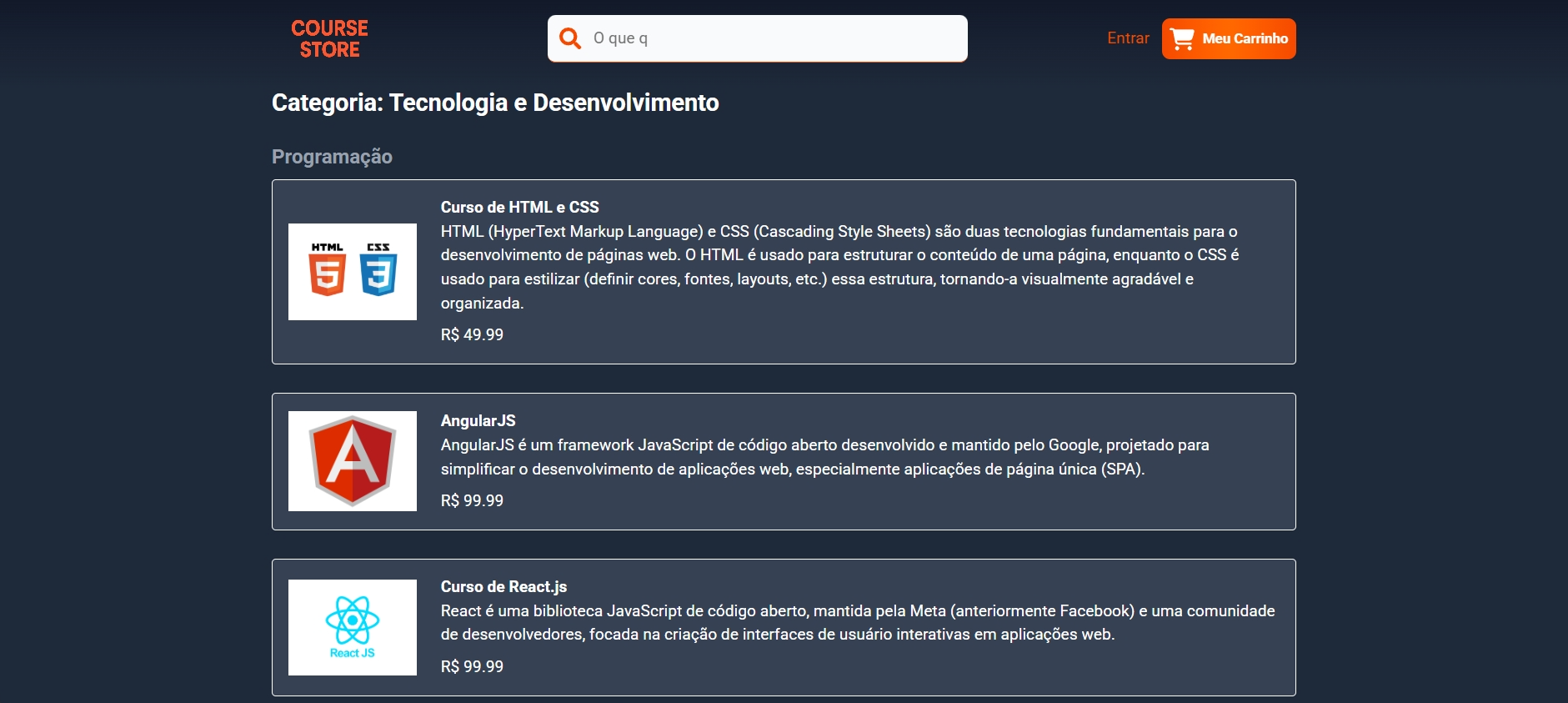The width and height of the screenshot is (1568, 703).
Task: Focus the course search text field
Action: tap(775, 38)
